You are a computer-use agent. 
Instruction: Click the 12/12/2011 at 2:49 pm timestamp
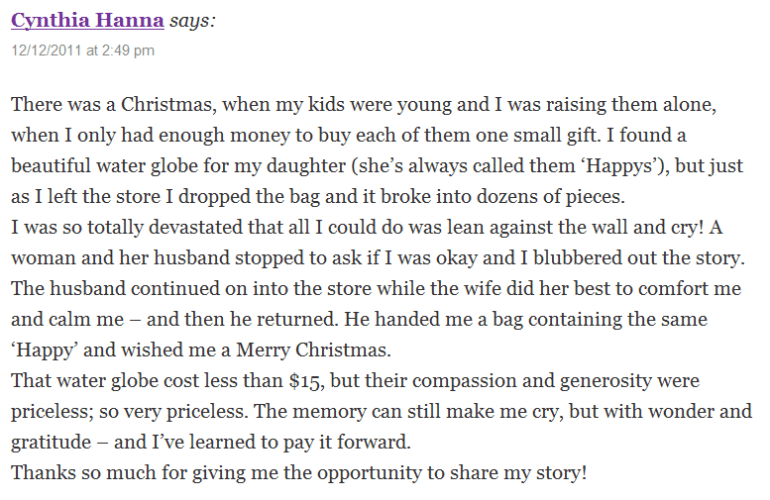pos(83,49)
